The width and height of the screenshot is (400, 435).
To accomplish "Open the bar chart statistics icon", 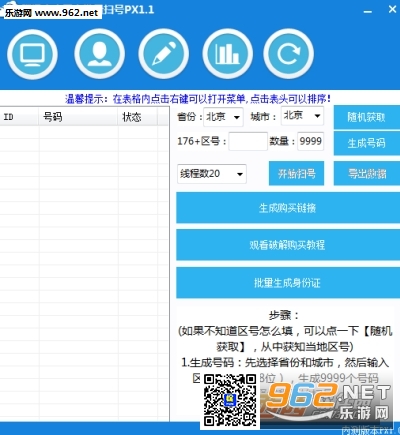I will (227, 54).
